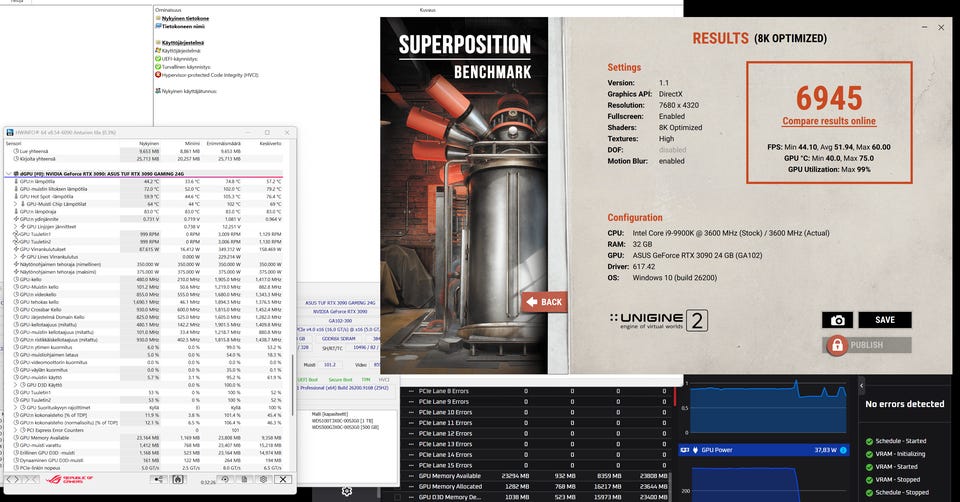Click the Unigine 2 engine logo
The height and width of the screenshot is (502, 960).
click(659, 320)
